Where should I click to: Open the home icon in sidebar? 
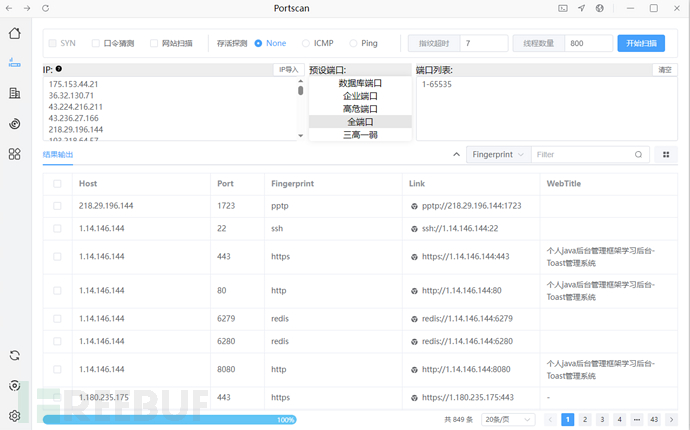pos(15,33)
